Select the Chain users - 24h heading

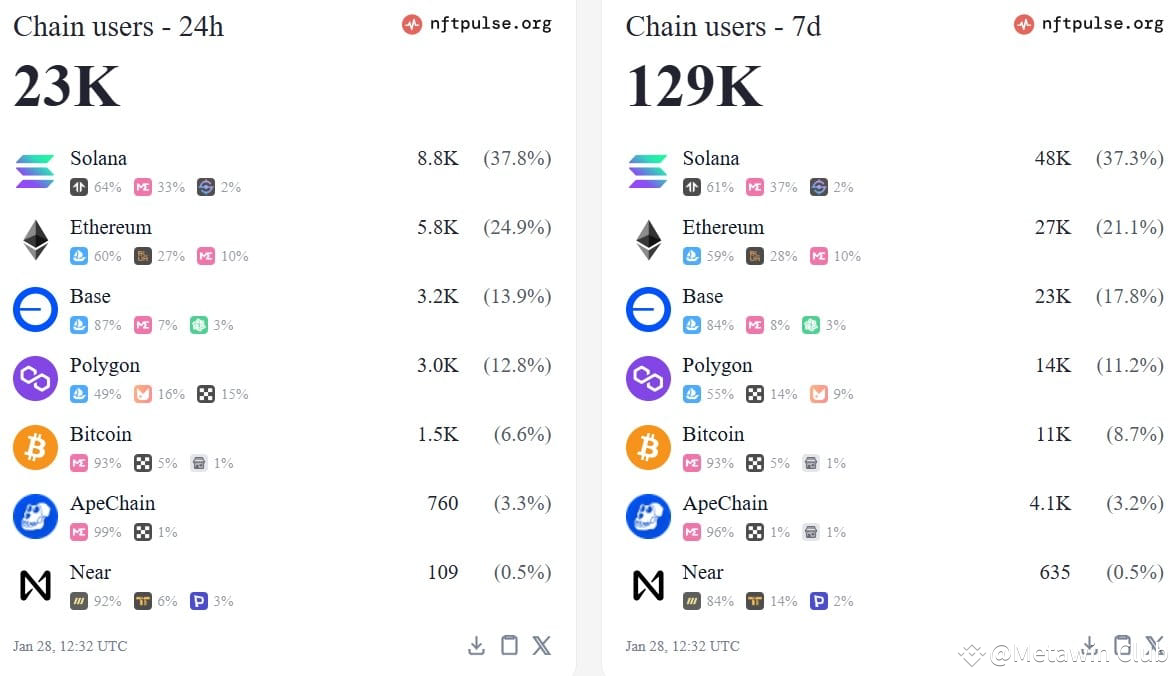118,26
